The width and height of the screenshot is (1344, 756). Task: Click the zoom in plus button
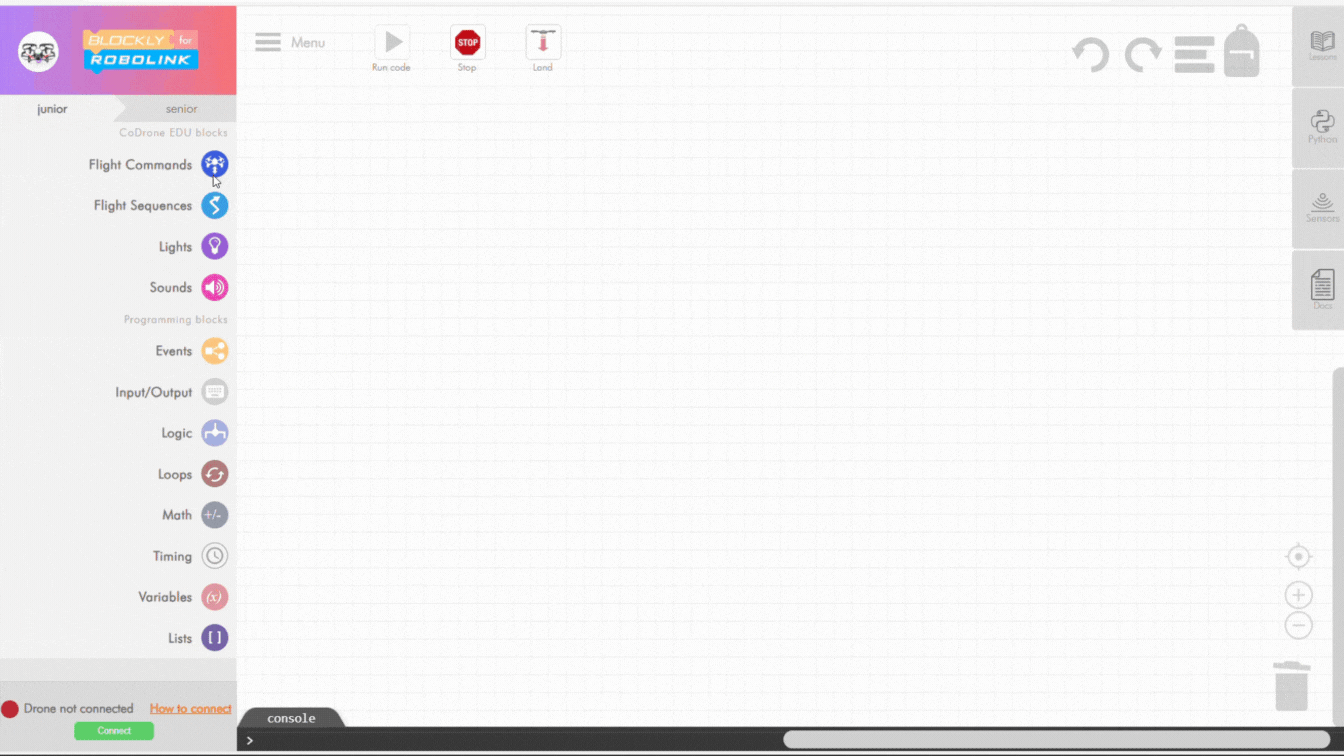[x=1298, y=595]
